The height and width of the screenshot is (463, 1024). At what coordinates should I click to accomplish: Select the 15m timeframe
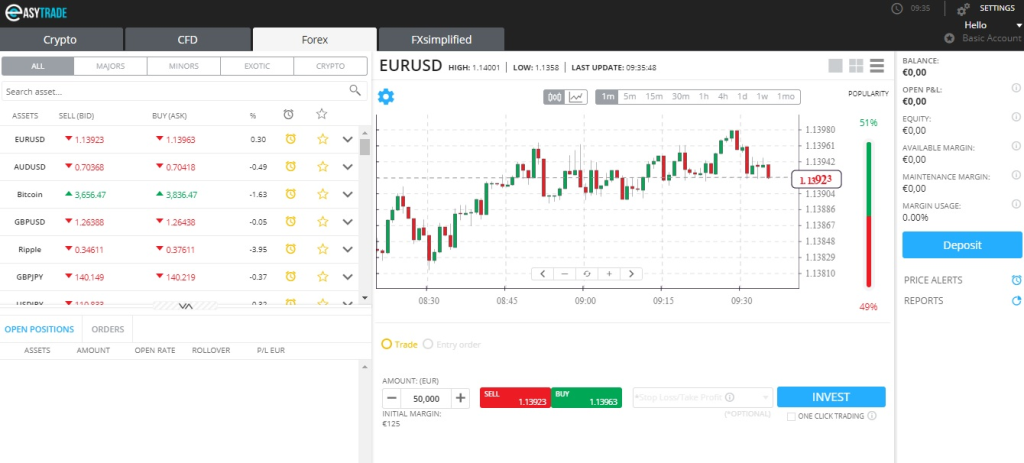coord(654,97)
